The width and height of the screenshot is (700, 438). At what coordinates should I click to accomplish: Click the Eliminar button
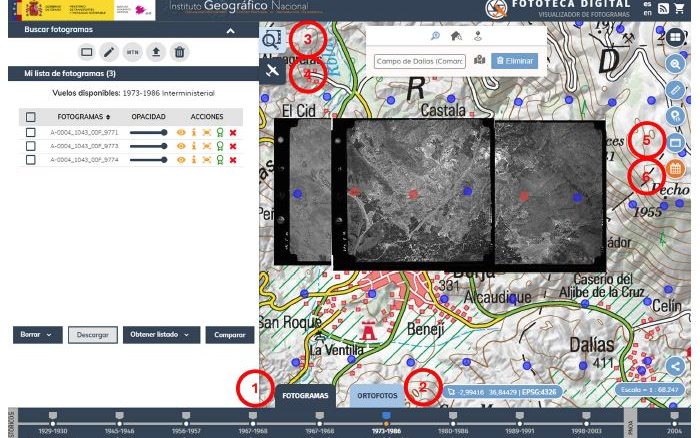click(x=515, y=61)
